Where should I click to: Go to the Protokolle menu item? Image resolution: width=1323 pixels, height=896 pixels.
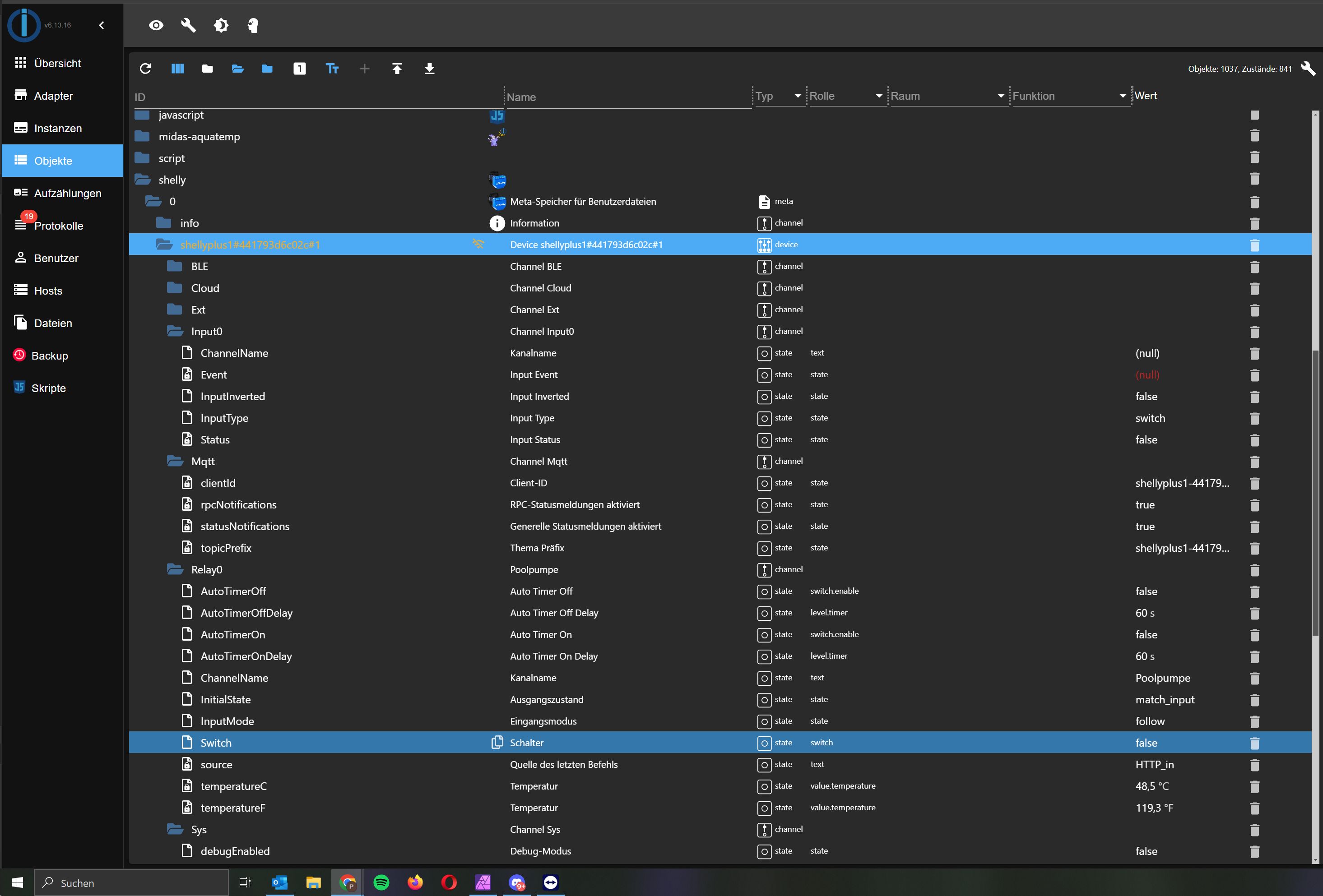[58, 226]
